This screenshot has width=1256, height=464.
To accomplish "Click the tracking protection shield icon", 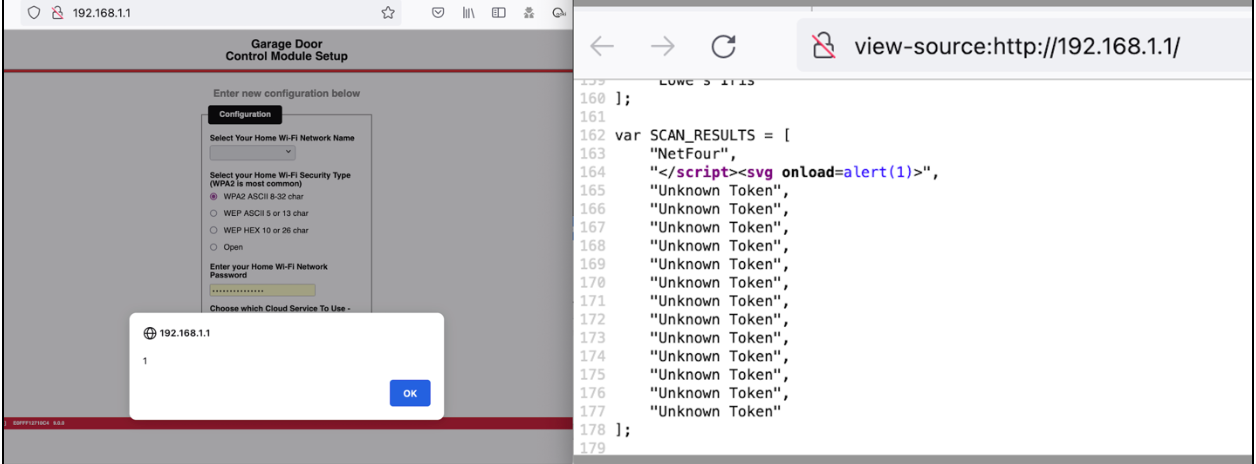I will [x=34, y=13].
